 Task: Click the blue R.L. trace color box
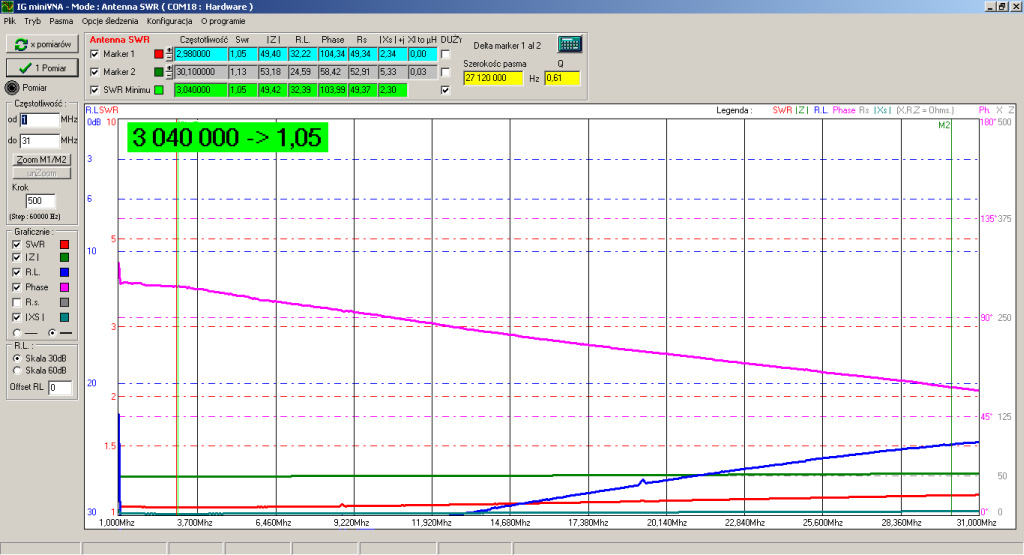(x=64, y=272)
